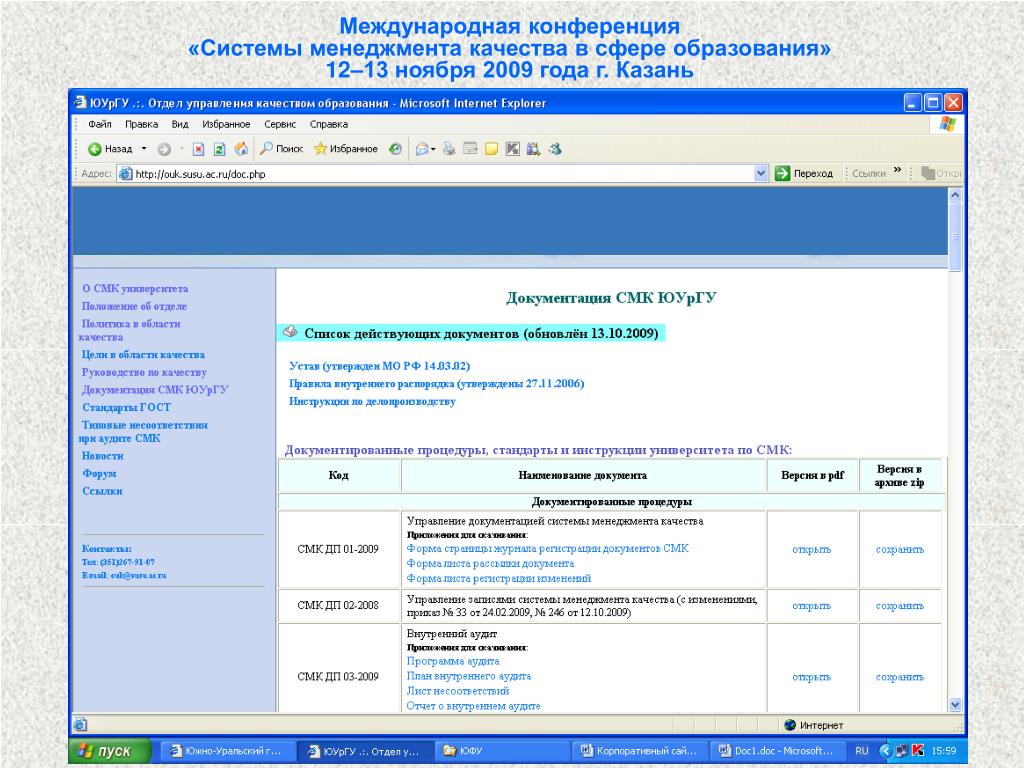Click the Назад back button
This screenshot has height=768, width=1024.
(x=110, y=149)
